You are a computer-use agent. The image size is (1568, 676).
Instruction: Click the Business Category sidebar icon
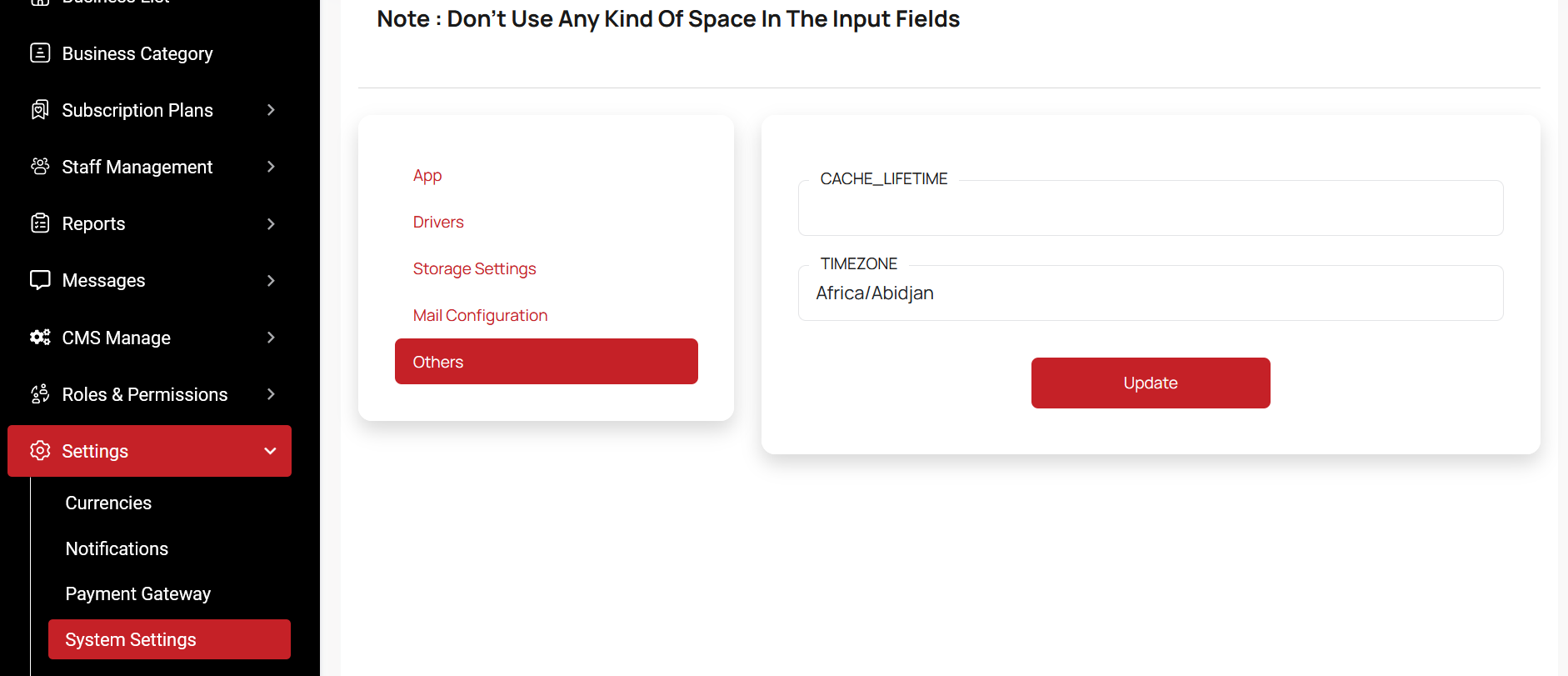[40, 53]
